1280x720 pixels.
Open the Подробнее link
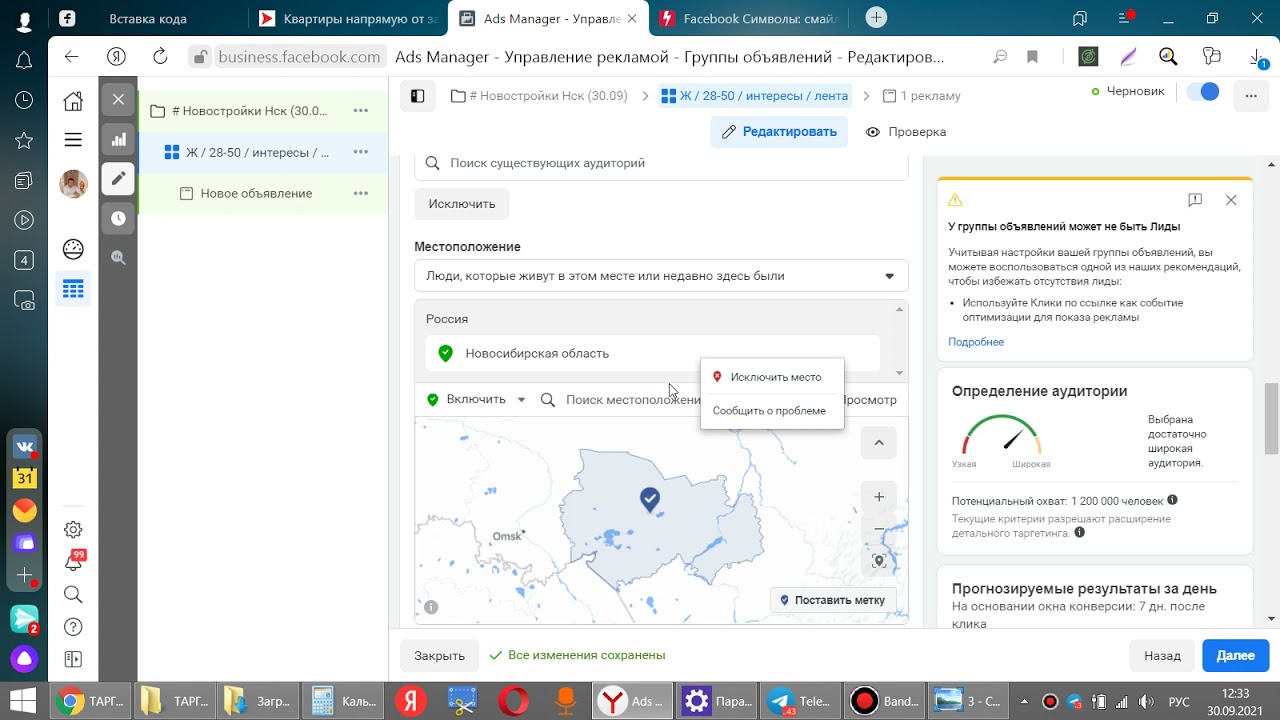click(976, 342)
